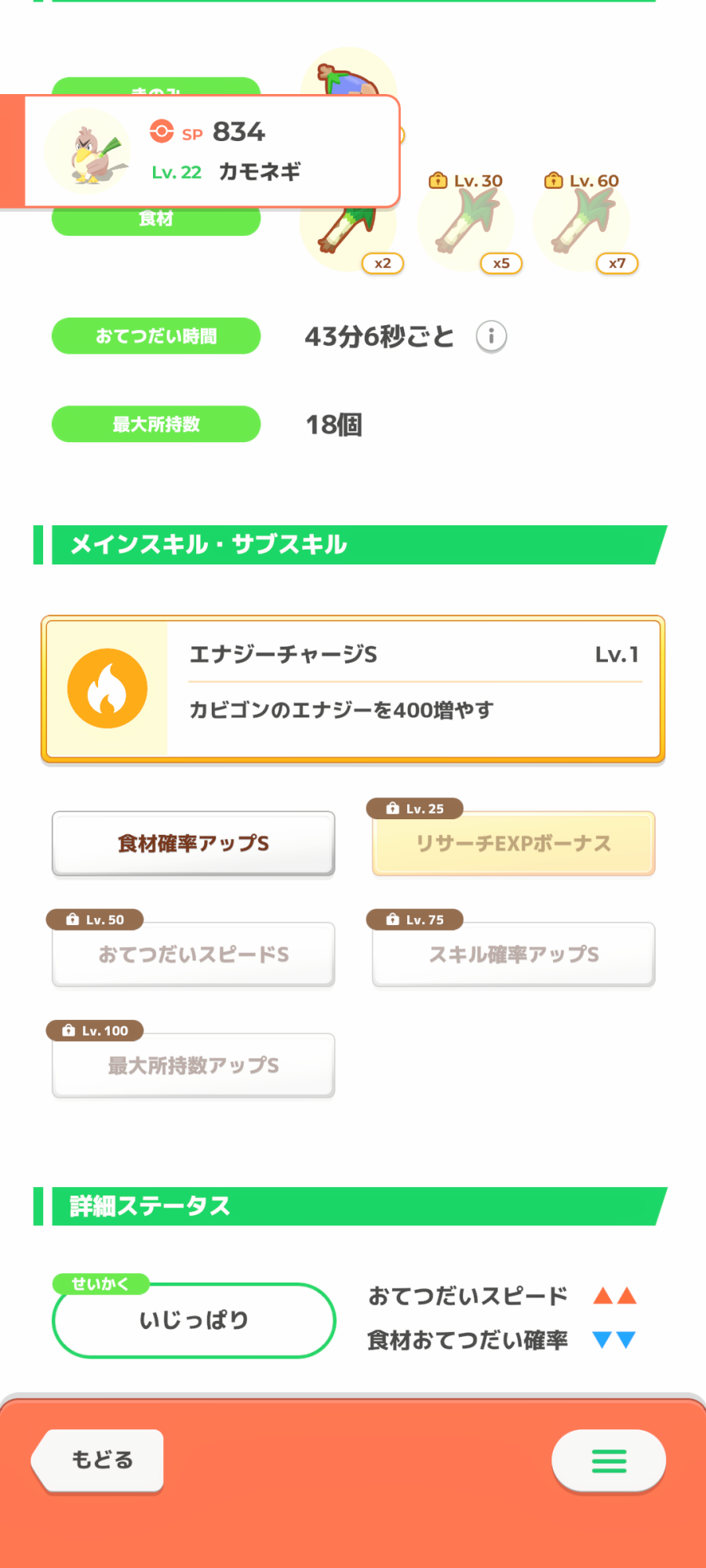
Task: Tap the いじっぱり nature box
Action: (x=194, y=1320)
